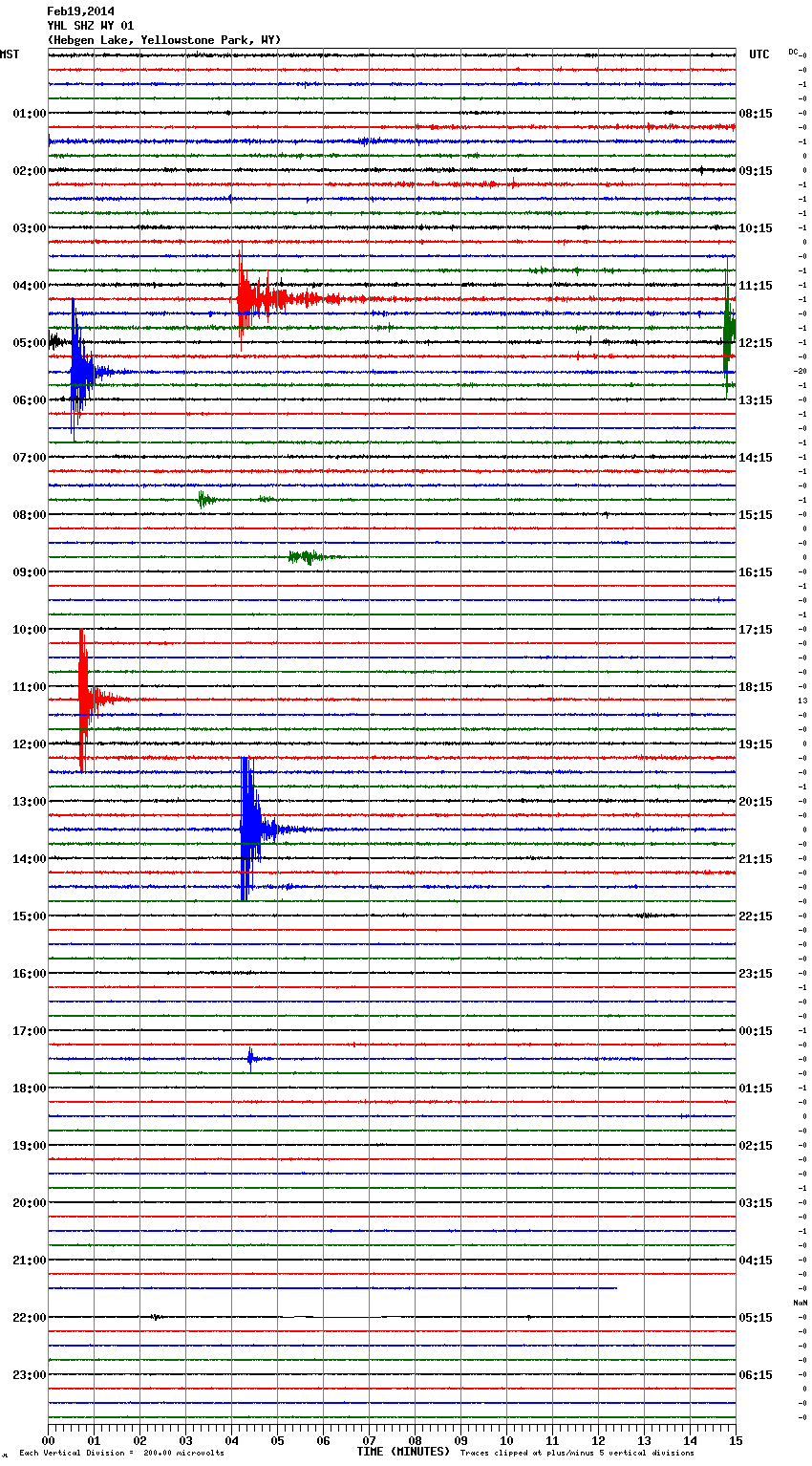Select the 11:00 MST time label
This screenshot has height=1466, width=812.
click(29, 686)
